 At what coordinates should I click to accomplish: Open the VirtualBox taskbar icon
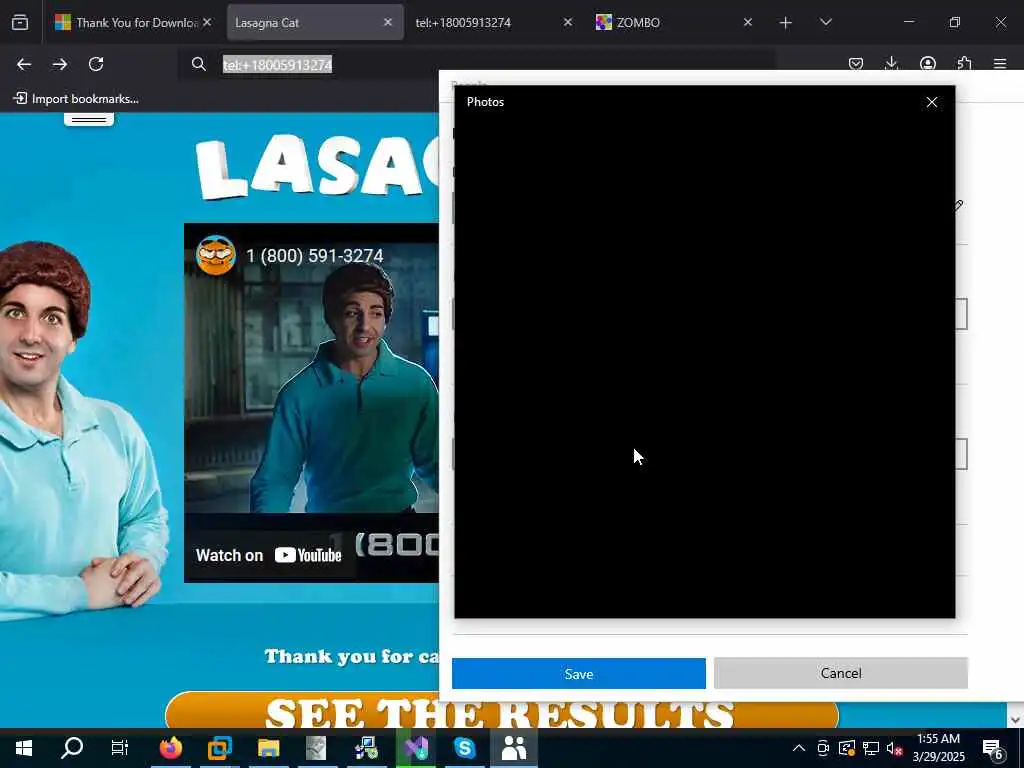pyautogui.click(x=219, y=748)
